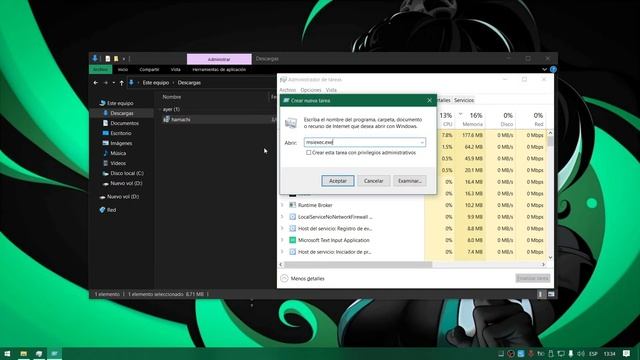Open the Inicio ribbon tab in File Explorer
The image size is (640, 360).
(122, 69)
